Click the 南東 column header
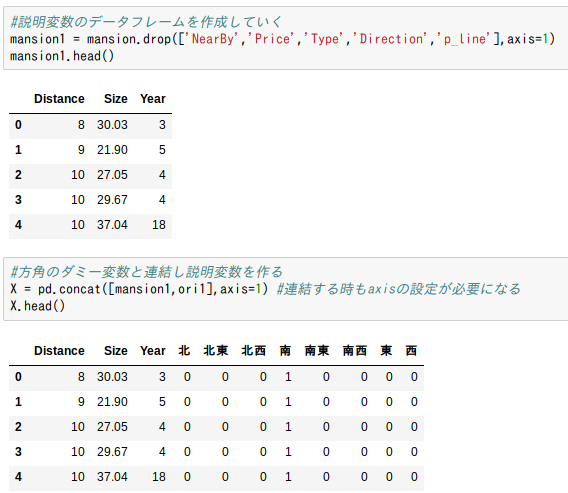The width and height of the screenshot is (568, 493). click(x=317, y=351)
